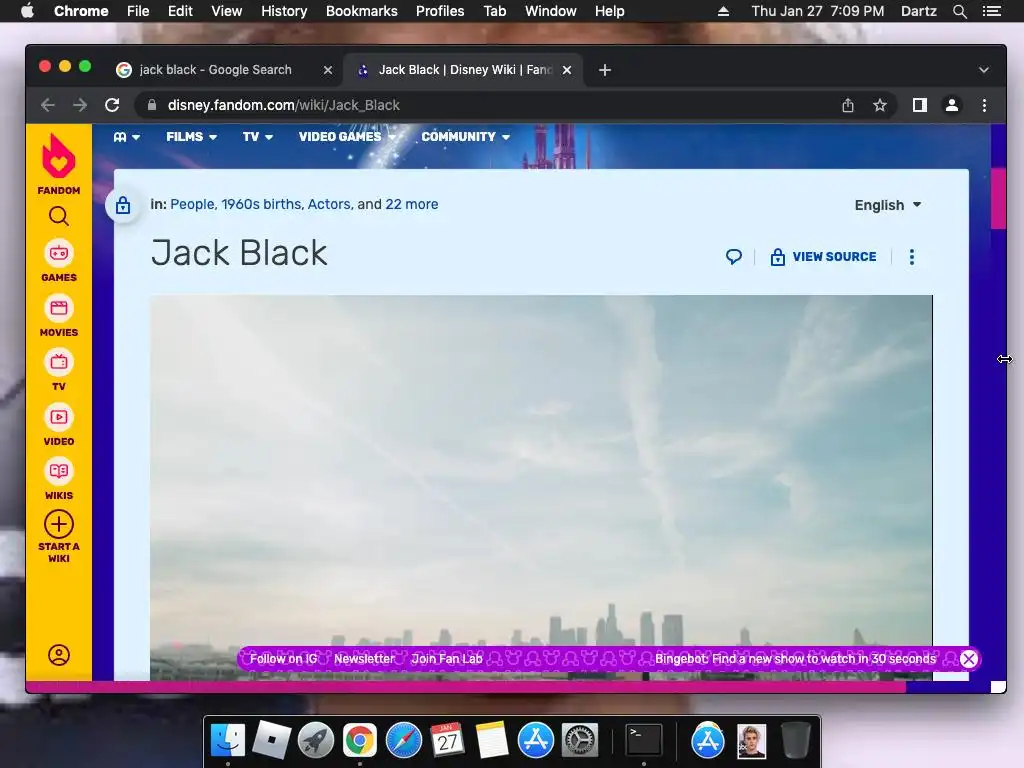Open the View menu

(x=227, y=11)
